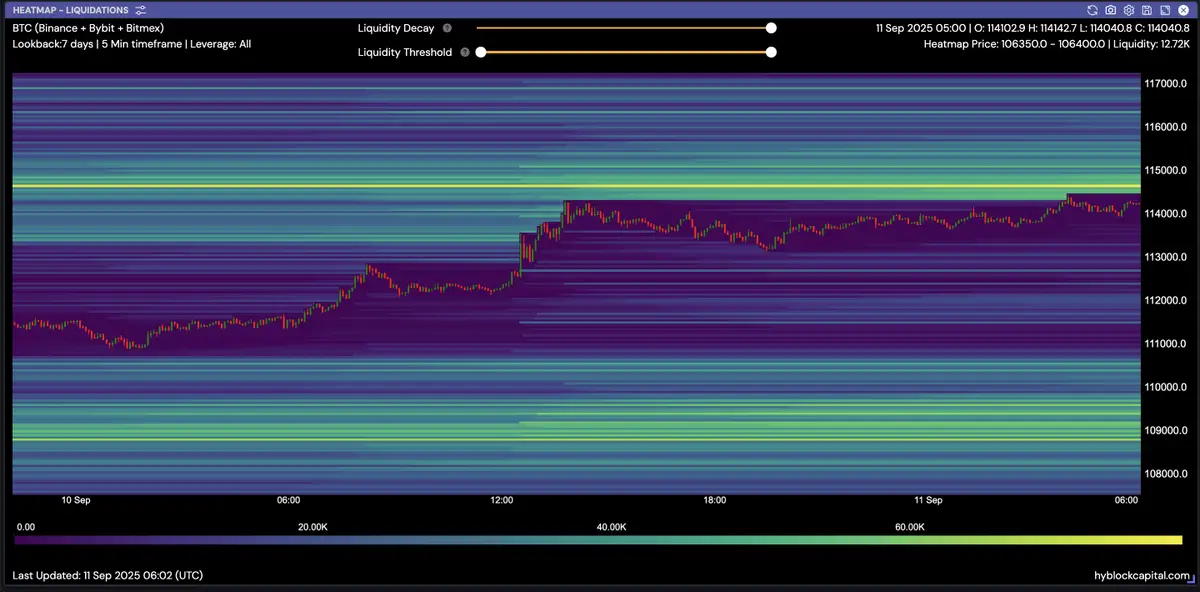Viewport: 1200px width, 592px height.
Task: Click the Liquidity Decay slider handle
Action: coord(771,29)
